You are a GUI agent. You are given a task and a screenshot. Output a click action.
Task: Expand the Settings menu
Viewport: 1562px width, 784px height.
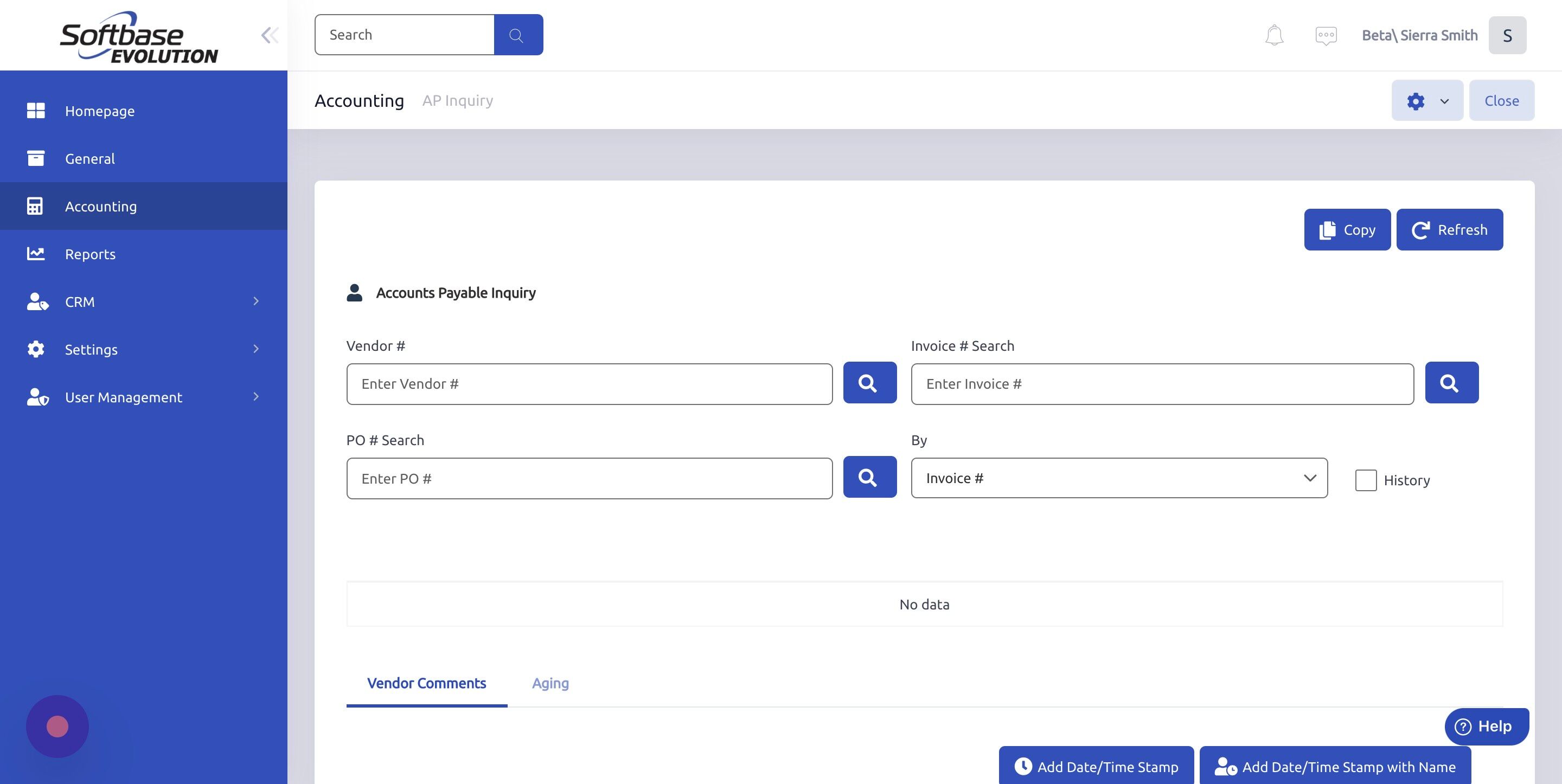coord(91,349)
